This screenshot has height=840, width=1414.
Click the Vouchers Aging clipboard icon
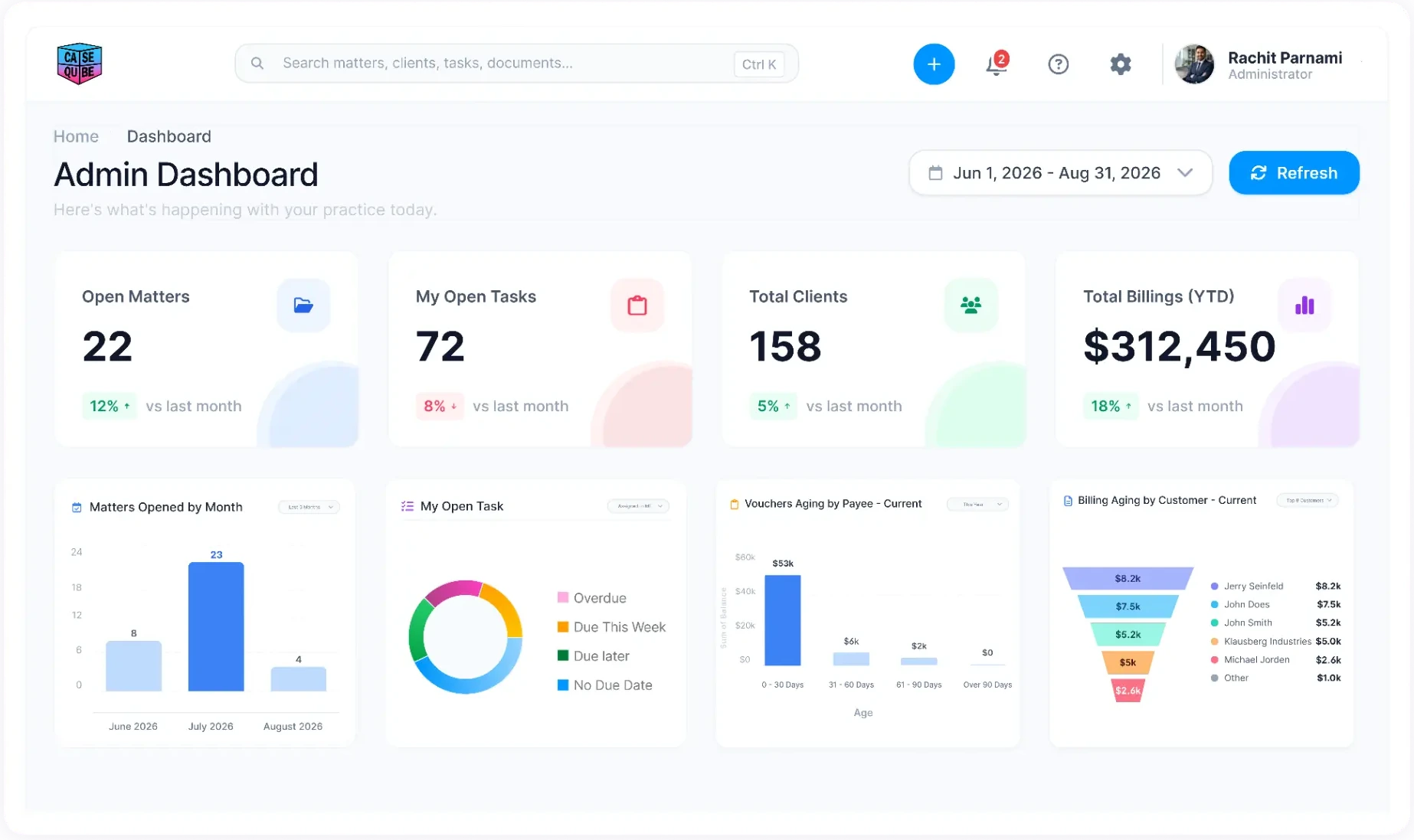click(x=734, y=504)
